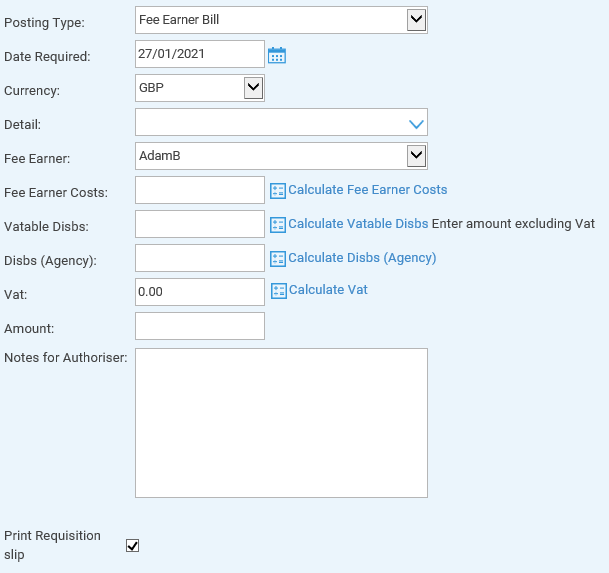This screenshot has height=573, width=609.
Task: Click the Calculate Vat link
Action: point(328,290)
